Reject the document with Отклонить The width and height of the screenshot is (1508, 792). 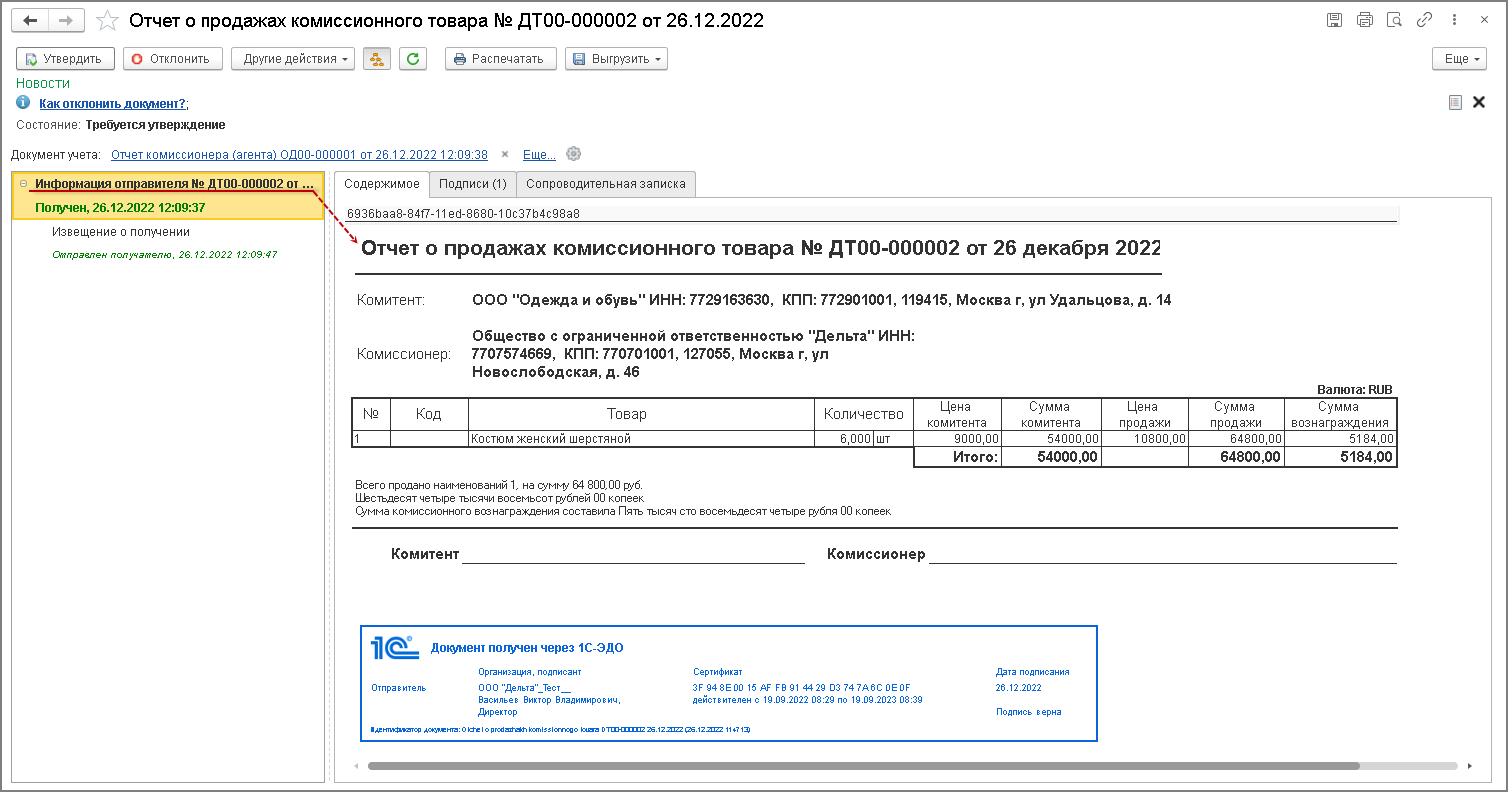click(x=173, y=59)
